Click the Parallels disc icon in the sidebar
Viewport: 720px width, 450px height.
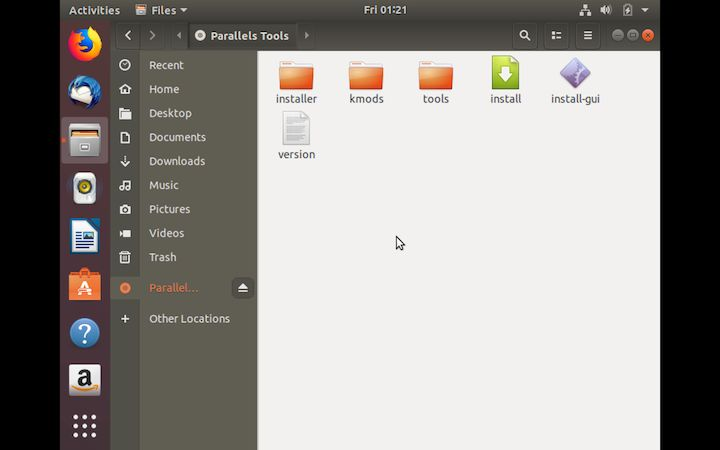click(x=125, y=288)
